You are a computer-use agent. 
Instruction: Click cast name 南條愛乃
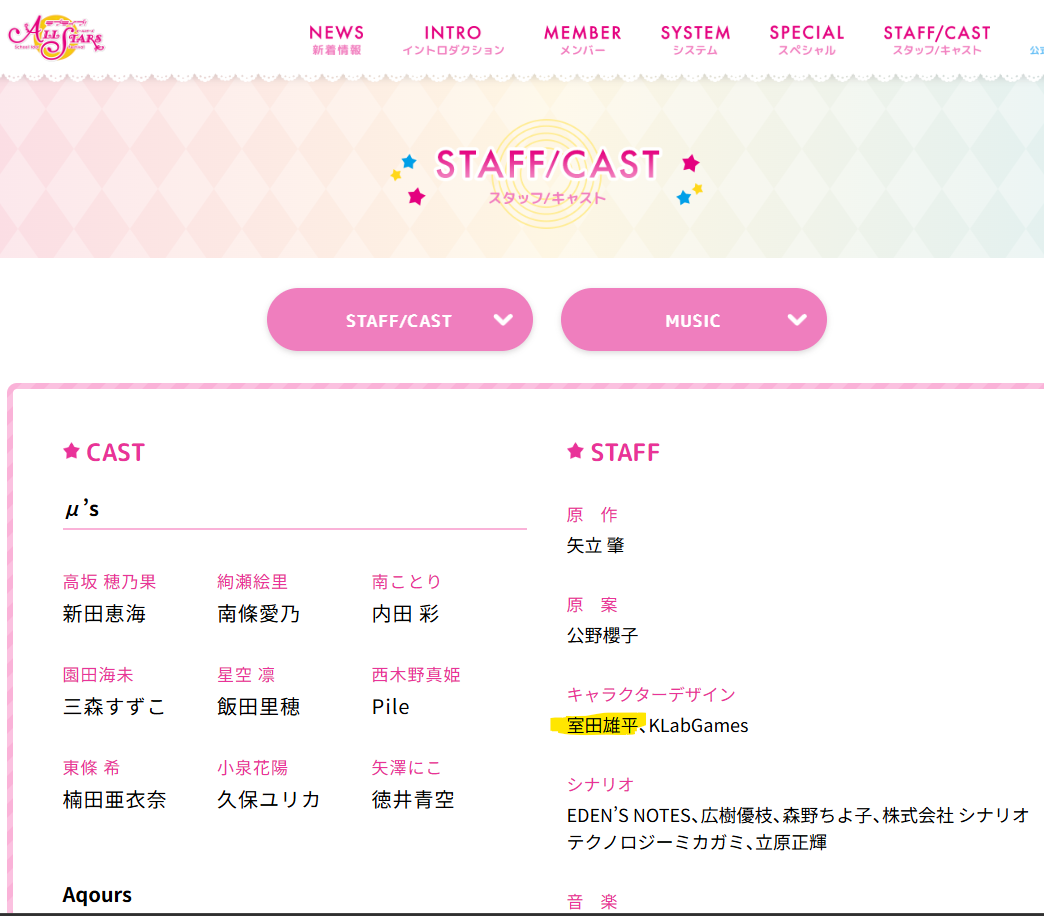(258, 614)
